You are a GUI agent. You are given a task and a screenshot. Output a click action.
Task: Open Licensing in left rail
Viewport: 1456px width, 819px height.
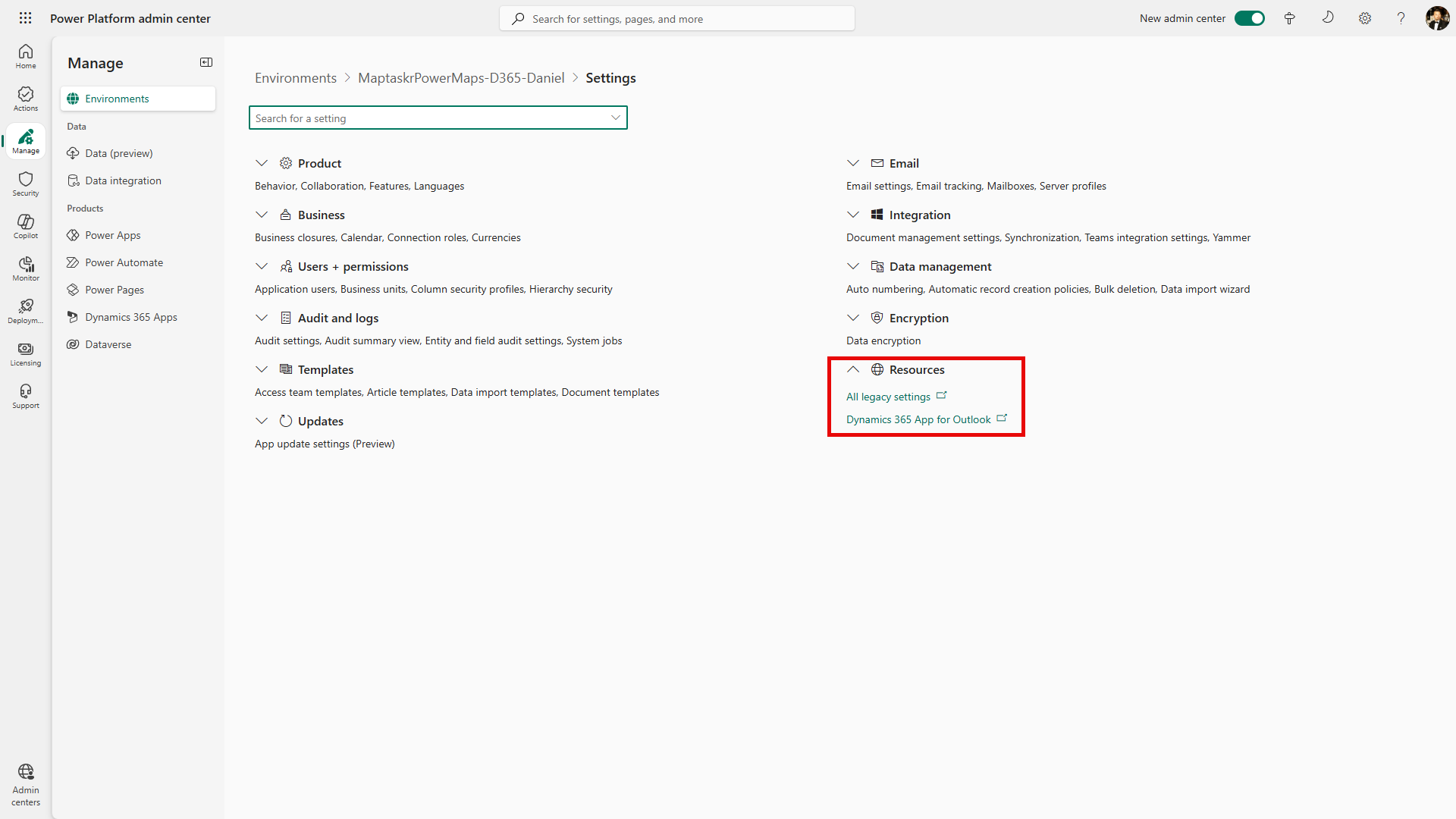click(26, 353)
